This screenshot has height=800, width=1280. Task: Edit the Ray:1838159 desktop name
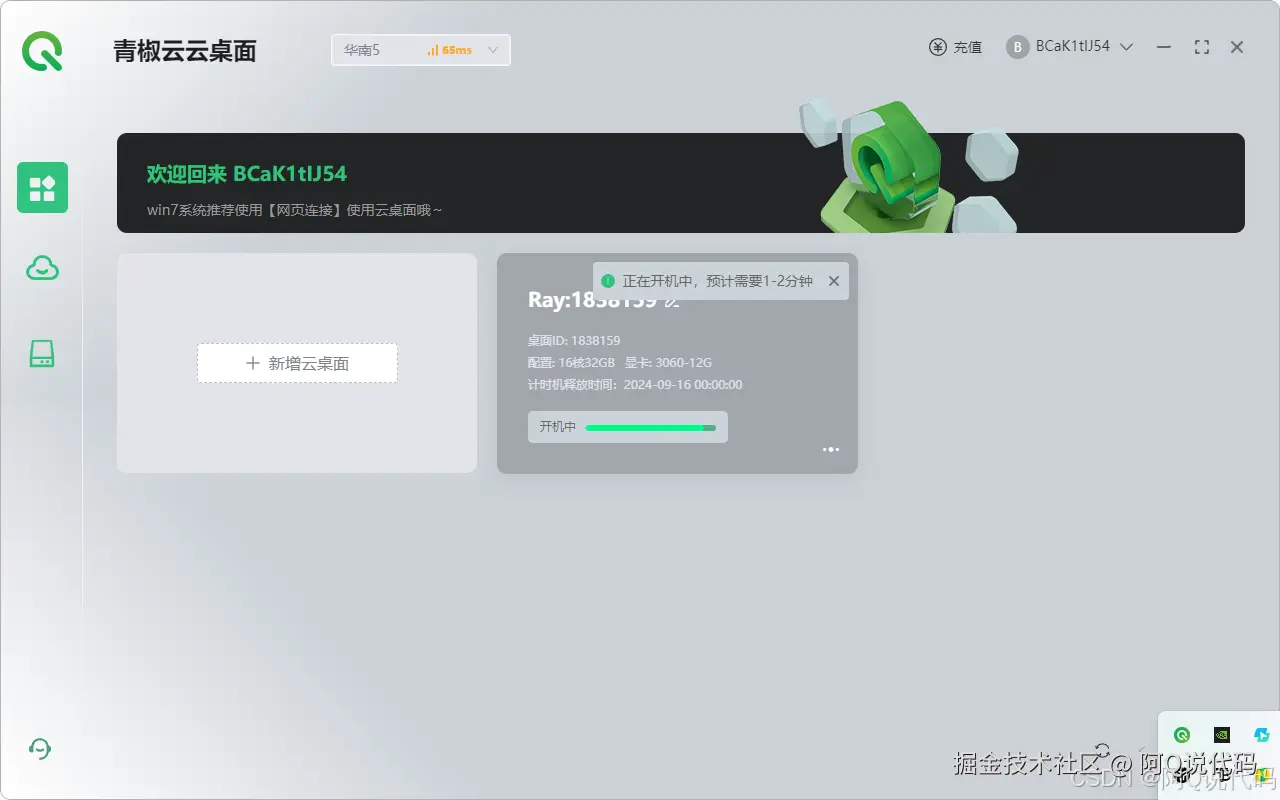[x=673, y=300]
